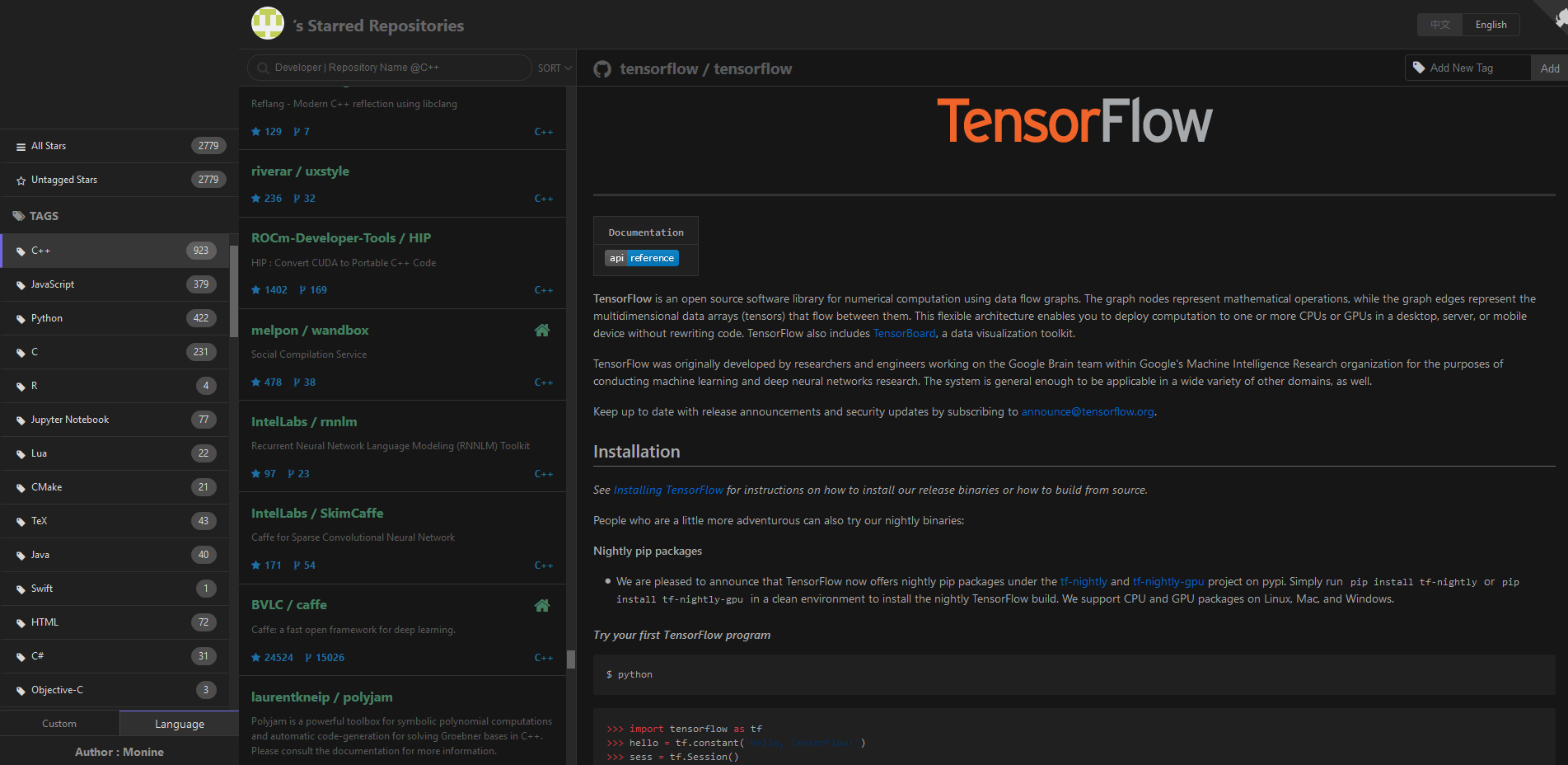Focus the Developer | Repository Name search field
This screenshot has height=765, width=1568.
[x=390, y=68]
